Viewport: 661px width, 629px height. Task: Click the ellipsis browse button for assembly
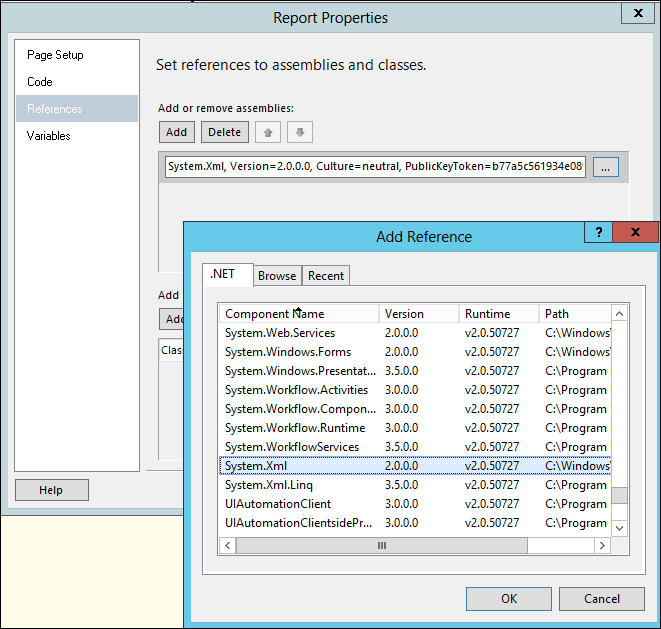pos(606,167)
